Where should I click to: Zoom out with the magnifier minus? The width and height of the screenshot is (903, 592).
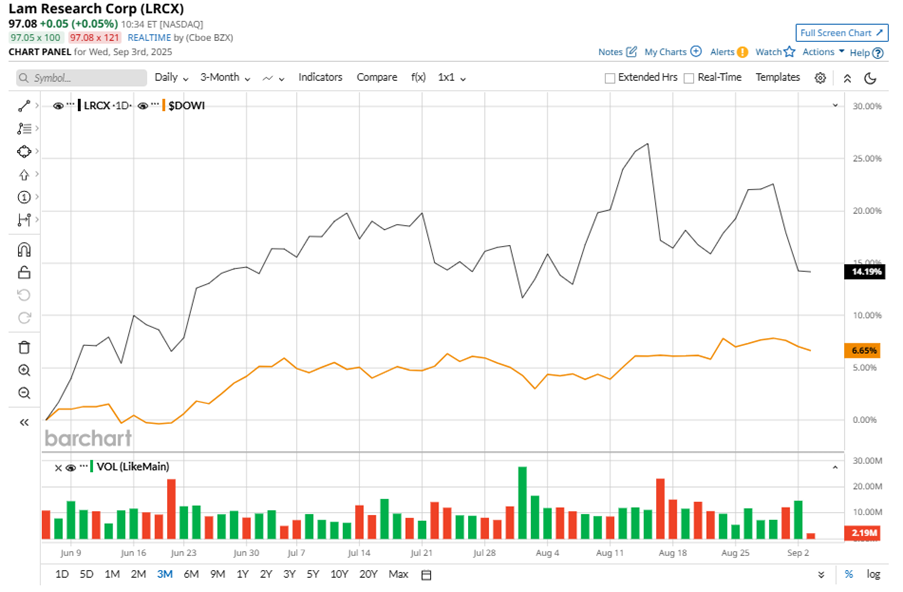click(24, 393)
